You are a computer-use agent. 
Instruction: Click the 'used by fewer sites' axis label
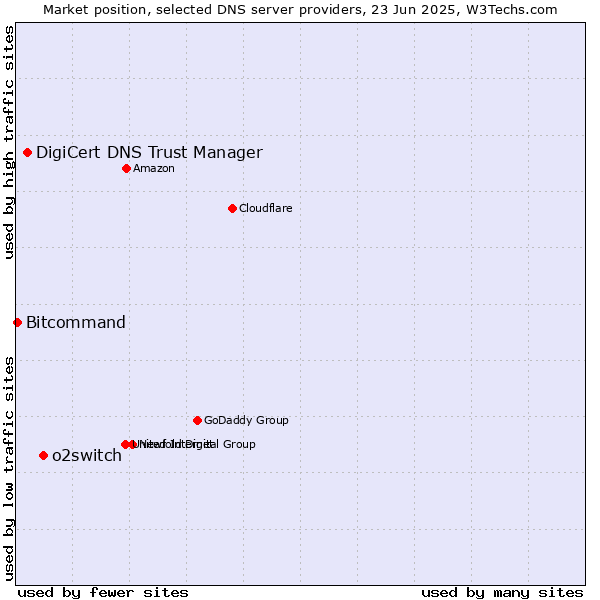[103, 593]
